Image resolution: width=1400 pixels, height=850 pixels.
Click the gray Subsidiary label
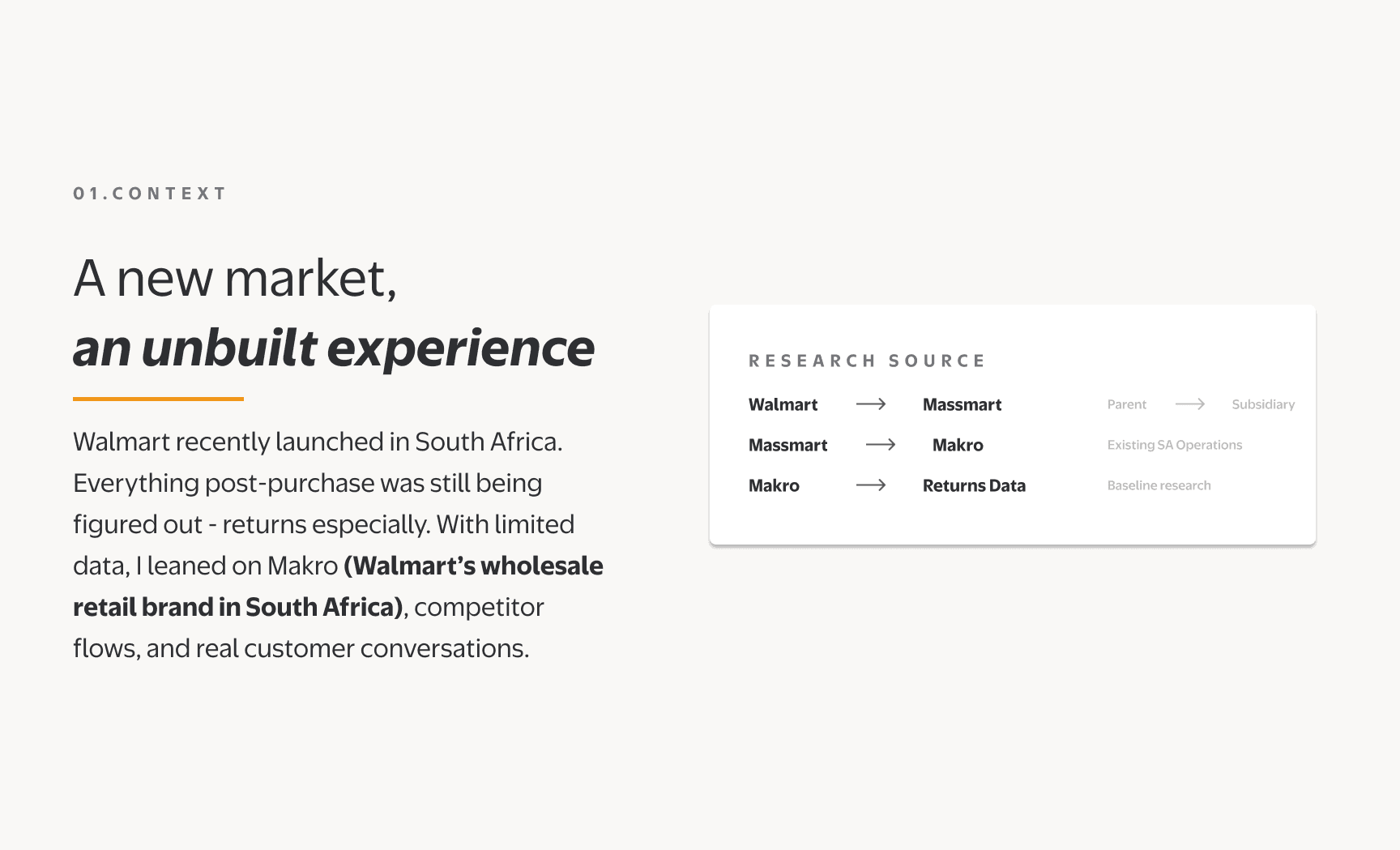pos(1263,404)
